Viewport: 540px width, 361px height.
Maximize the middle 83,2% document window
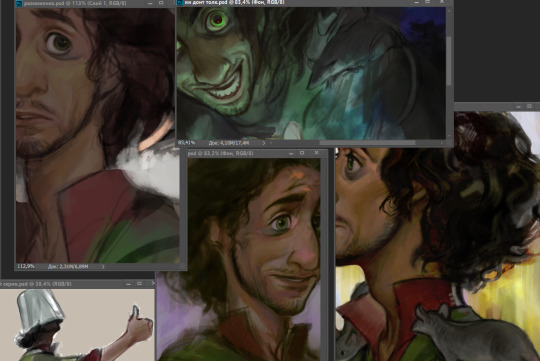(x=302, y=153)
